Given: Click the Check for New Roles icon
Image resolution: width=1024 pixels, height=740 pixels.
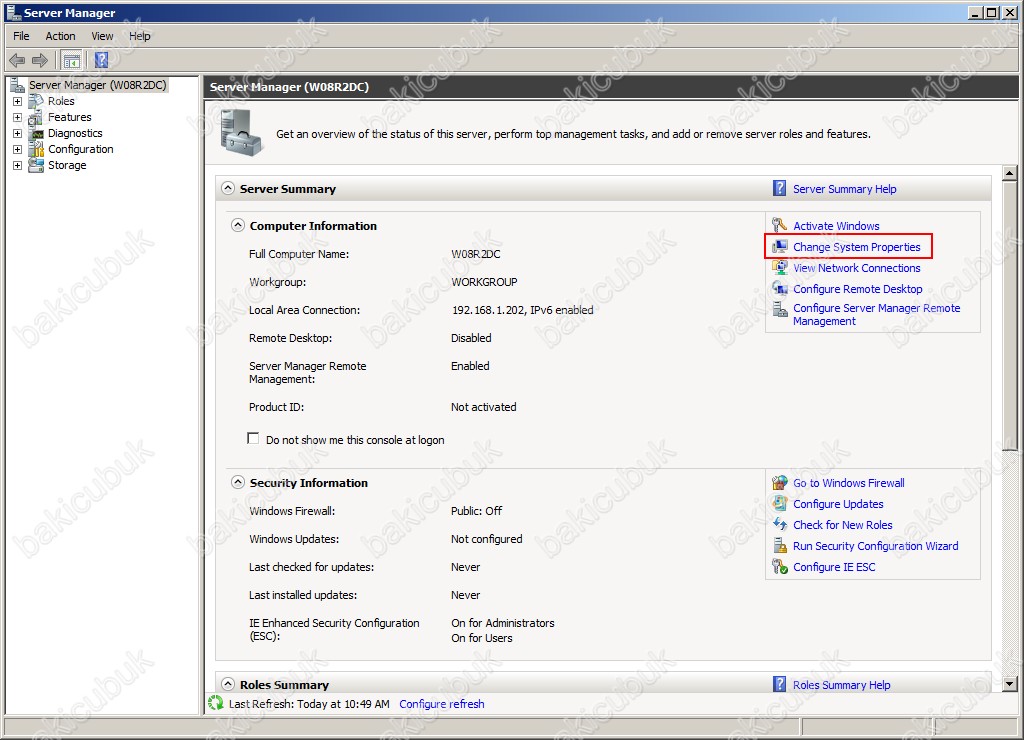Looking at the screenshot, I should pyautogui.click(x=780, y=524).
